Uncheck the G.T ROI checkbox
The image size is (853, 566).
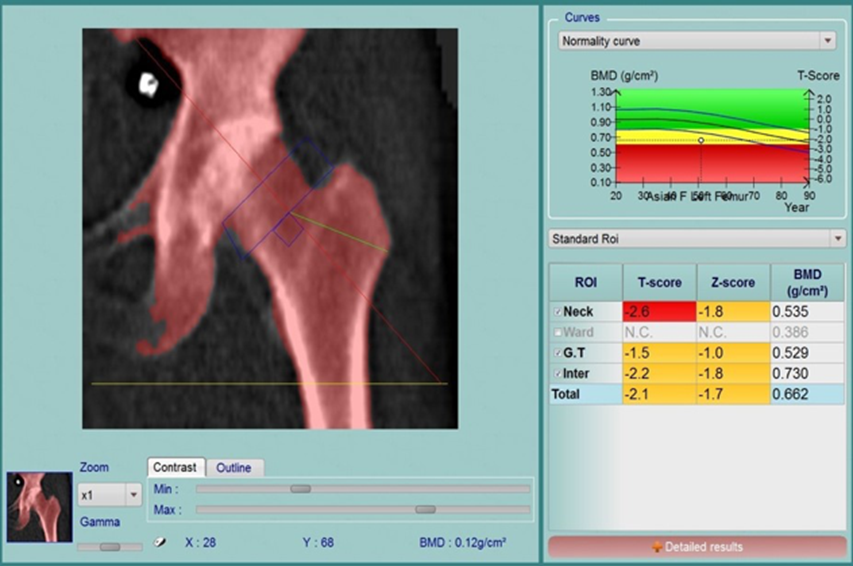[x=558, y=351]
